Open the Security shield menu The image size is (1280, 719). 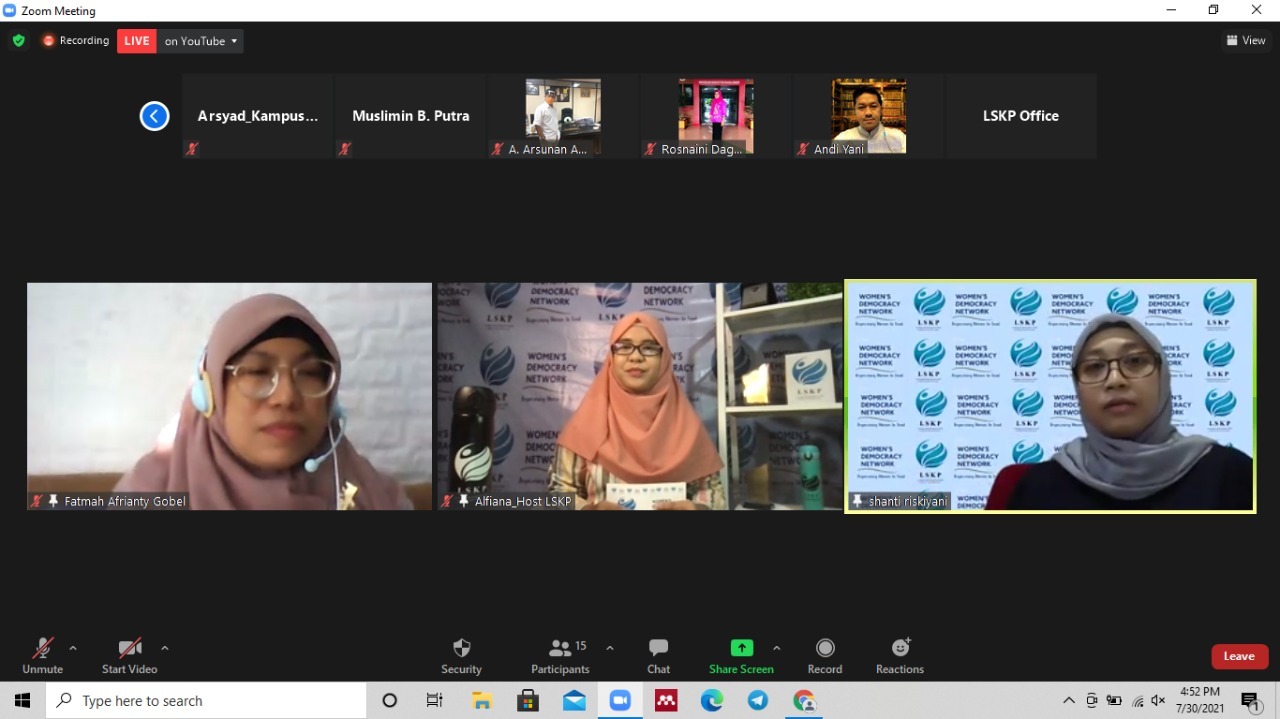click(461, 656)
